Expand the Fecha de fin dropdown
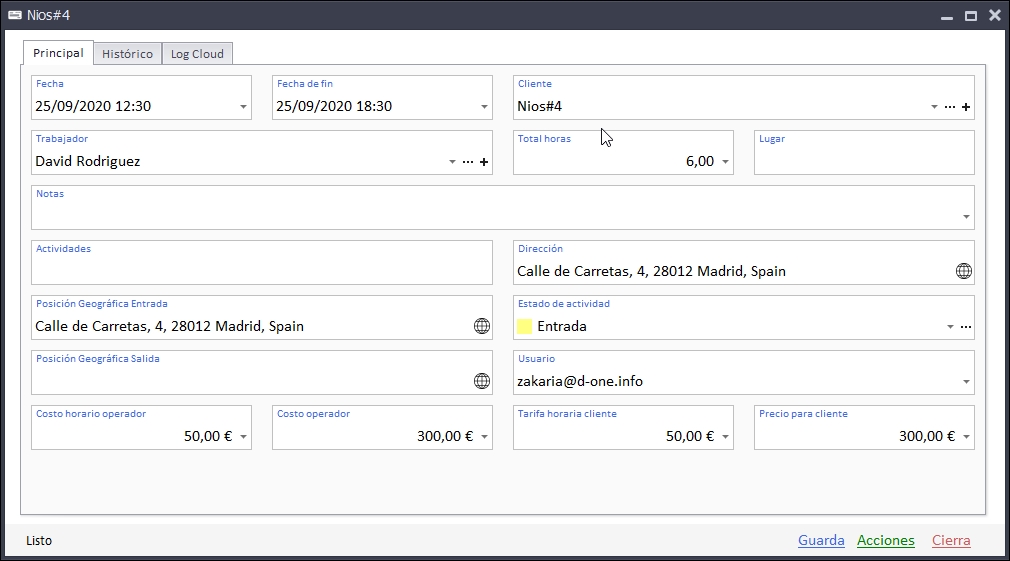Screen dimensions: 1010x561 click(x=484, y=107)
